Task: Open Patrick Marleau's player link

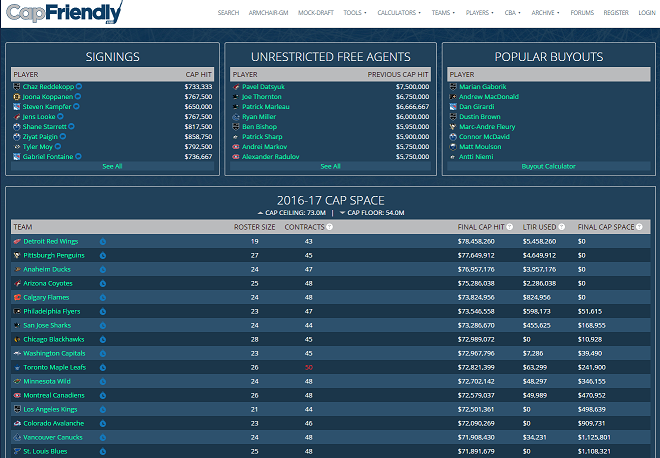Action: pos(266,107)
